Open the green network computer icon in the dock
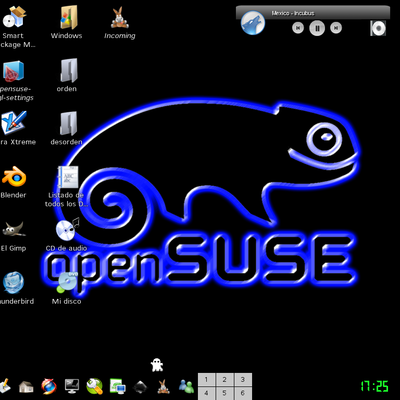Viewport: 400px width, 400px height. (117, 387)
